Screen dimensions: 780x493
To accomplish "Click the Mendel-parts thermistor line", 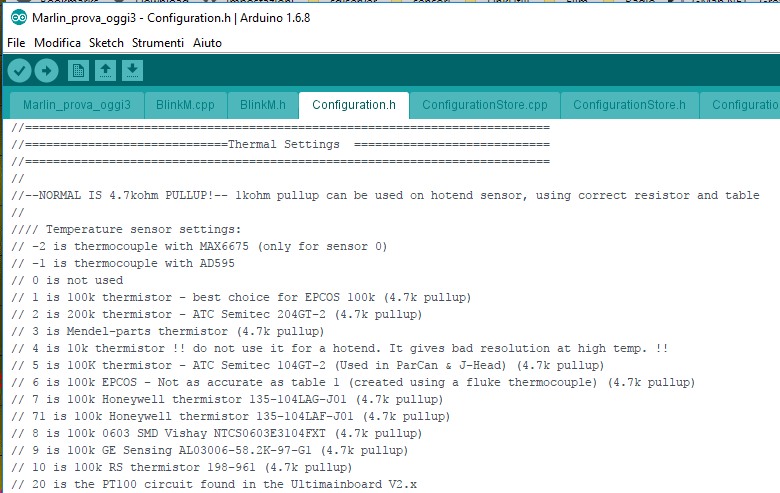I will (168, 331).
